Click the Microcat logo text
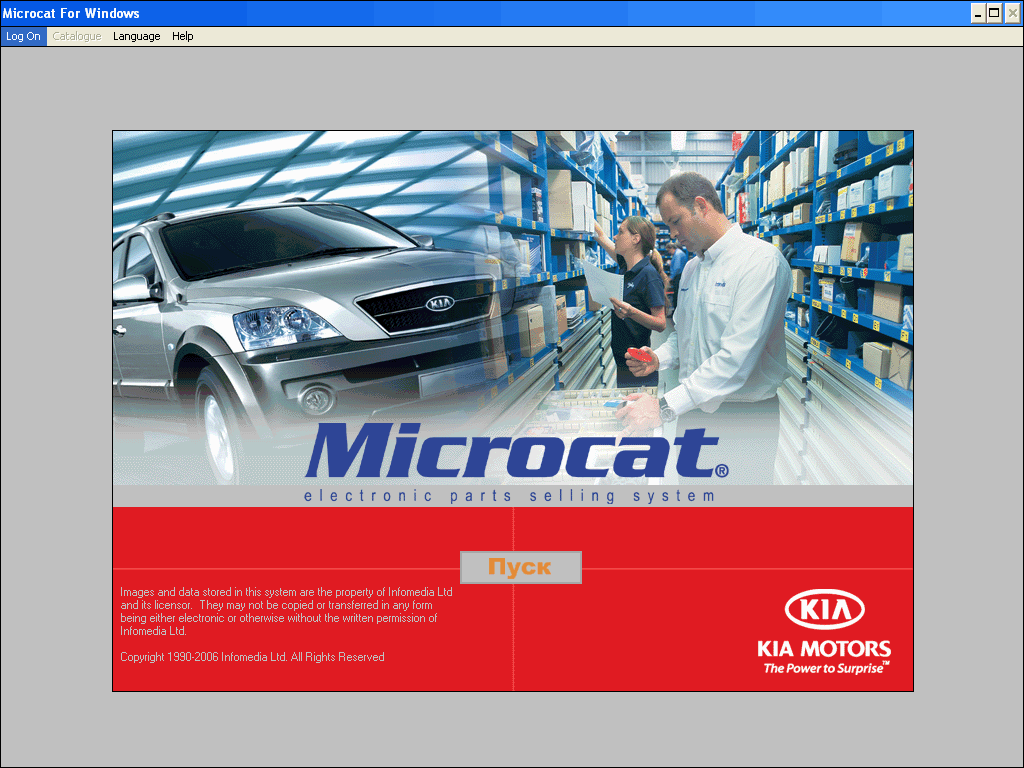Screen dimensions: 1024x768 [x=516, y=451]
